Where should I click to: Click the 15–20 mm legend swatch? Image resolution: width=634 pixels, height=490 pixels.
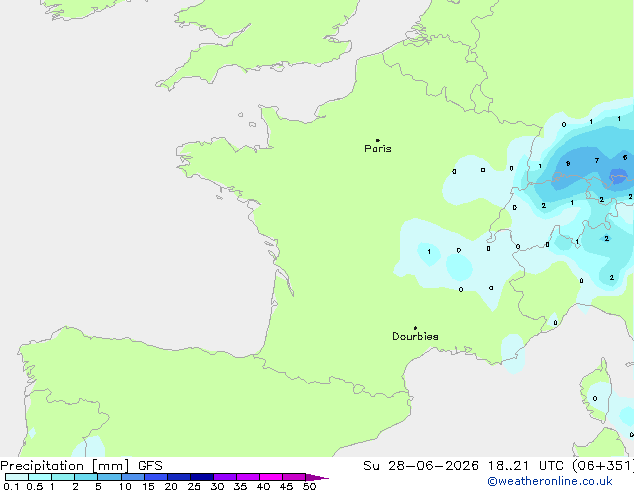(x=156, y=477)
